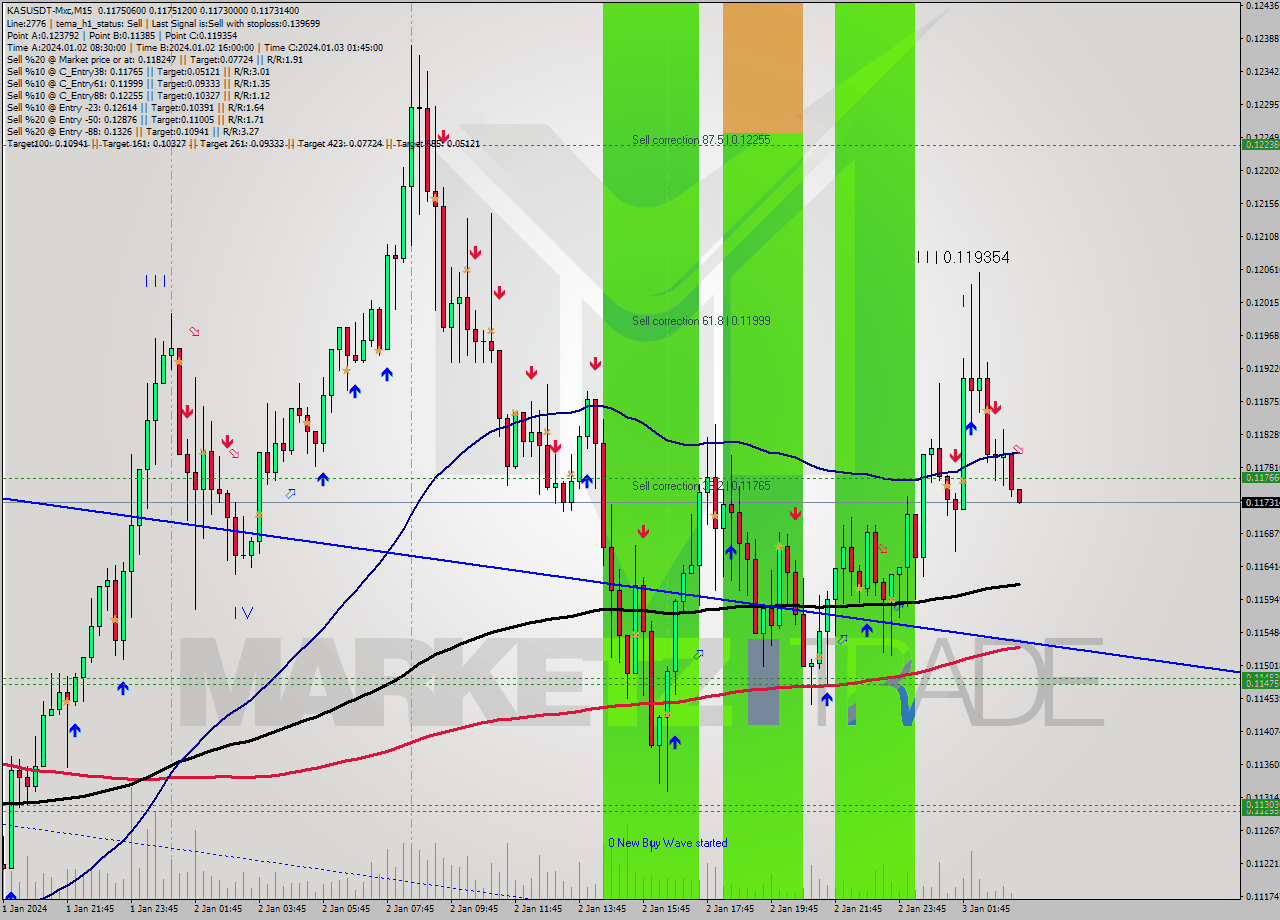Click the '2 Jan 09:45' time axis label
The image size is (1280, 920).
click(x=474, y=909)
